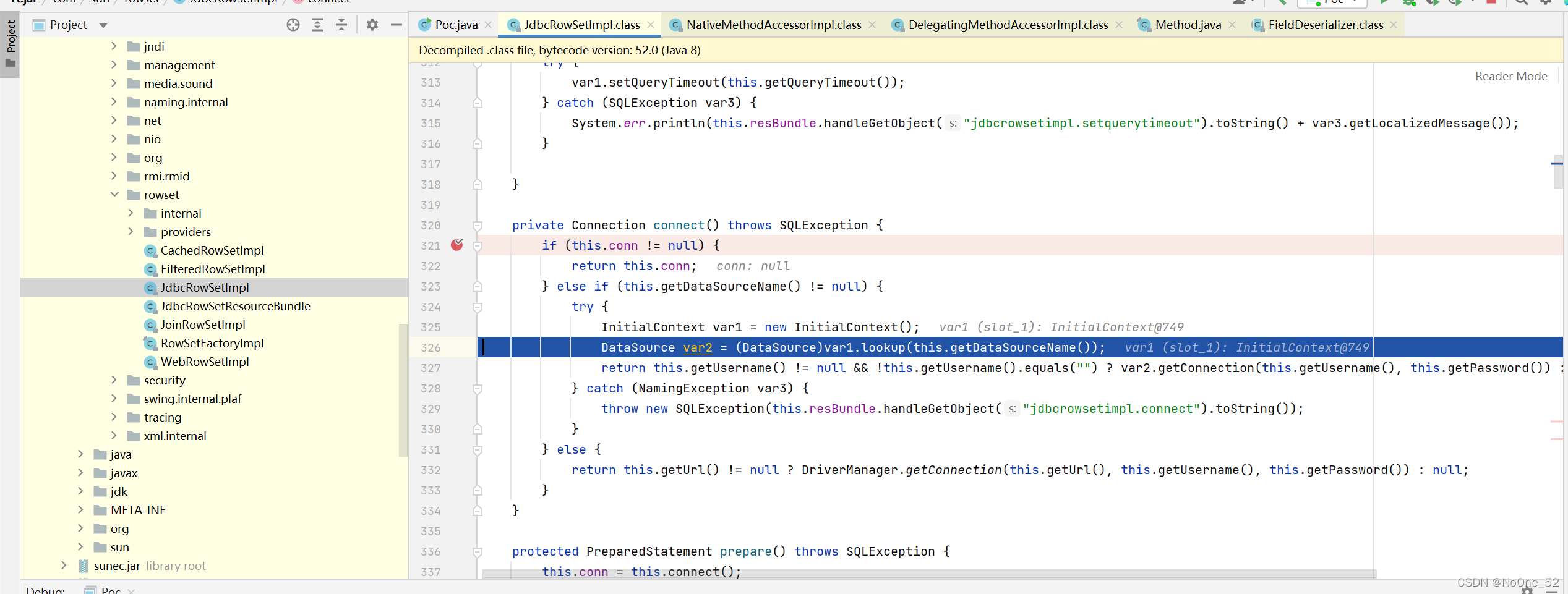Open DelegatingMethodAccessorImpl.class tab
The image size is (1568, 594).
tap(1008, 25)
